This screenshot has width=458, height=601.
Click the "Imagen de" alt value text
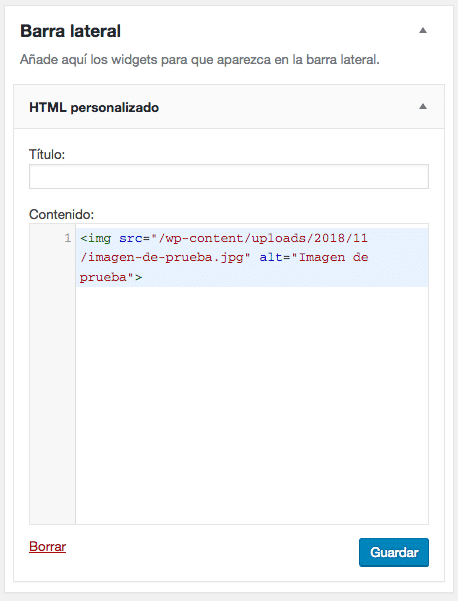click(333, 257)
